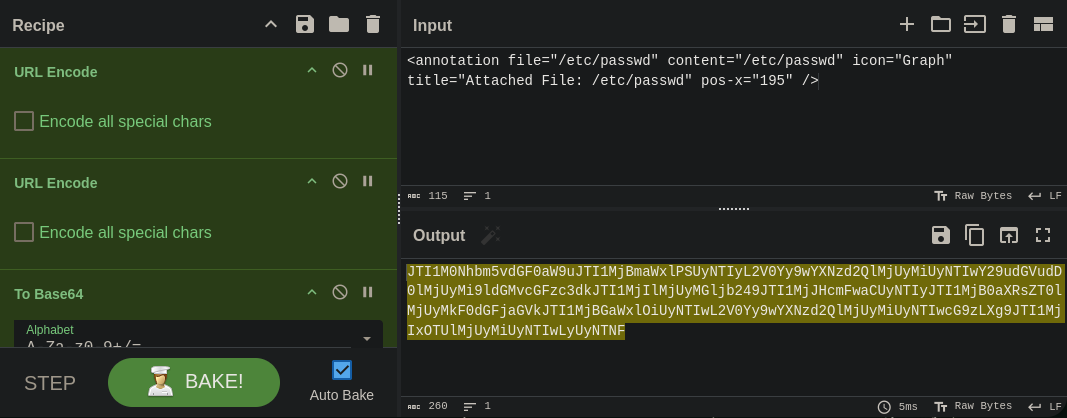Viewport: 1067px width, 418px height.
Task: Save the current recipe
Action: click(305, 25)
